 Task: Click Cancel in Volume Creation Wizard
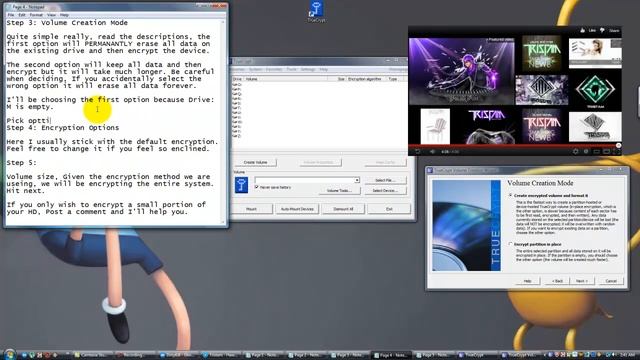coord(611,281)
